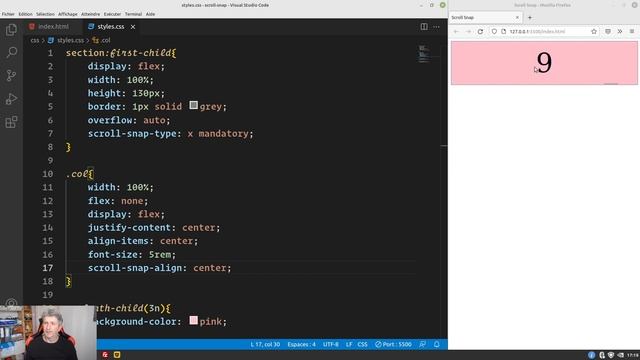Click the pink box showing 9
640x360 pixels.
click(544, 63)
